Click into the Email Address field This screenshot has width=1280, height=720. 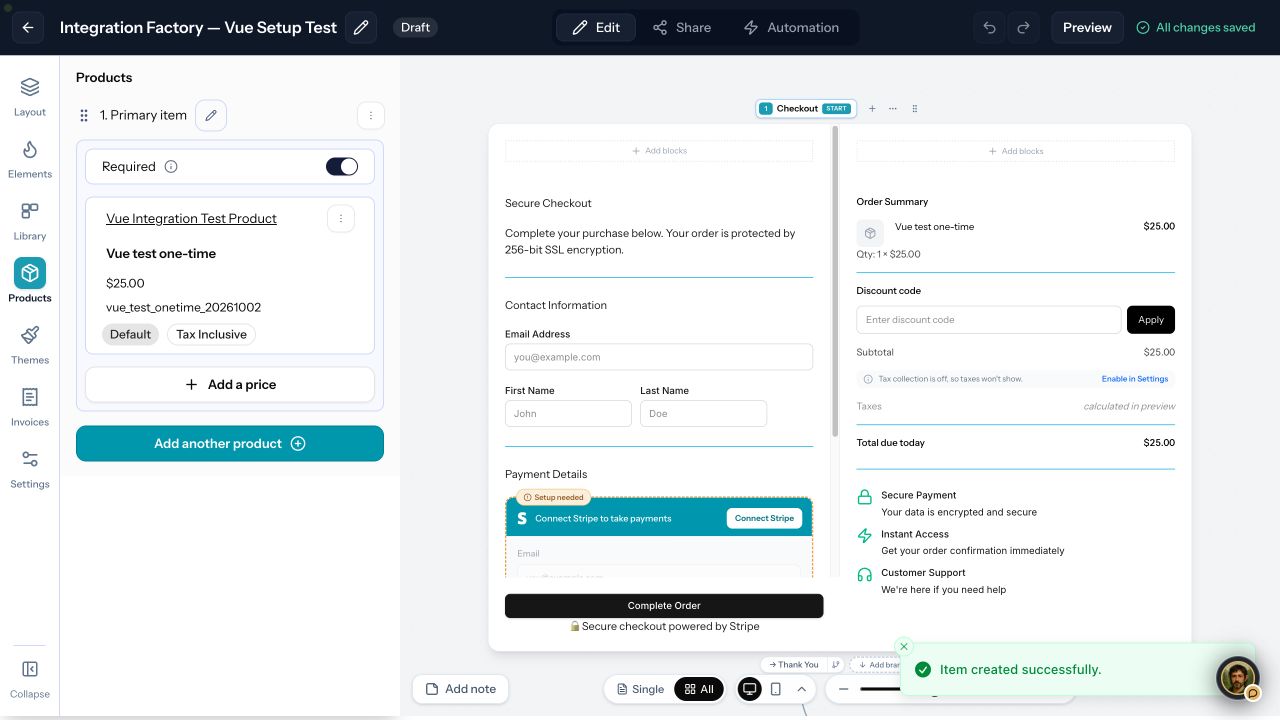(x=659, y=357)
